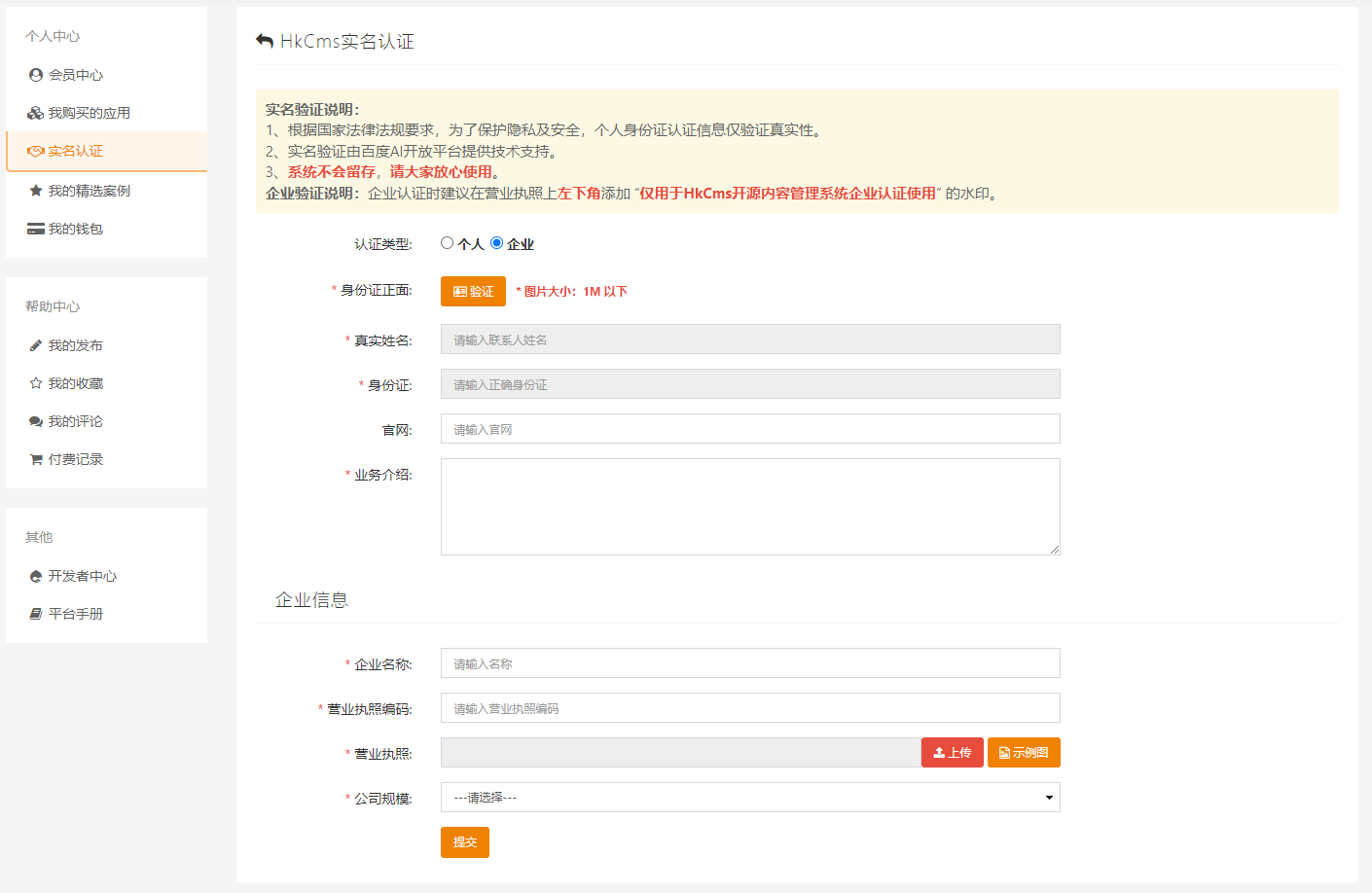
Task: Click the book icon for 平台手册
Action: click(36, 614)
